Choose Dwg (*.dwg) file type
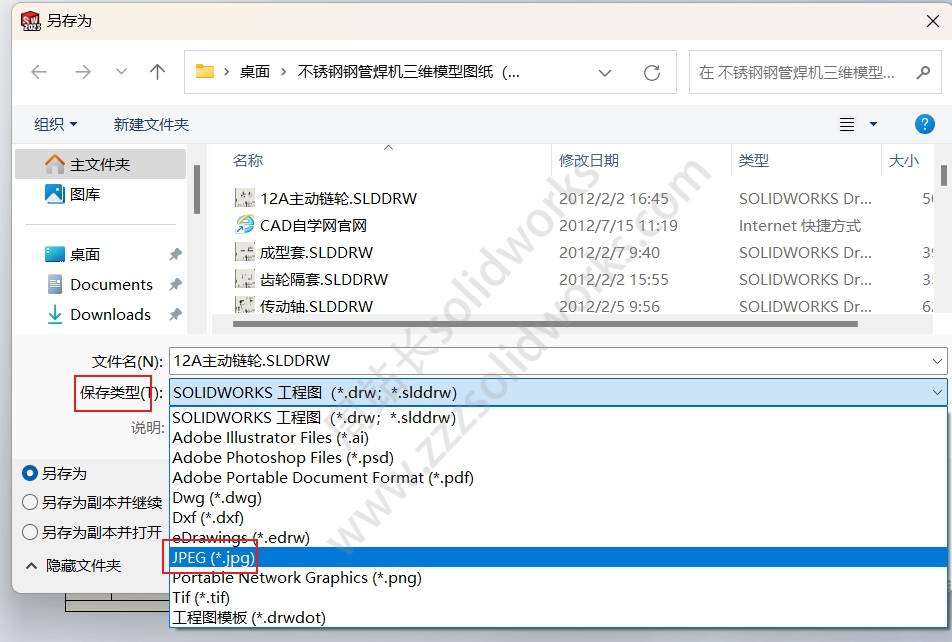 coord(558,497)
